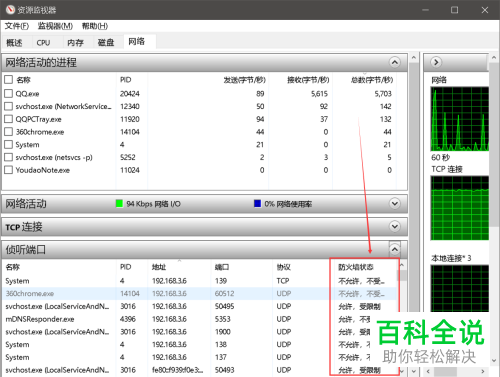The height and width of the screenshot is (377, 500).
Task: Check the select-all checkbox beside 名称 header
Action: pos(8,80)
